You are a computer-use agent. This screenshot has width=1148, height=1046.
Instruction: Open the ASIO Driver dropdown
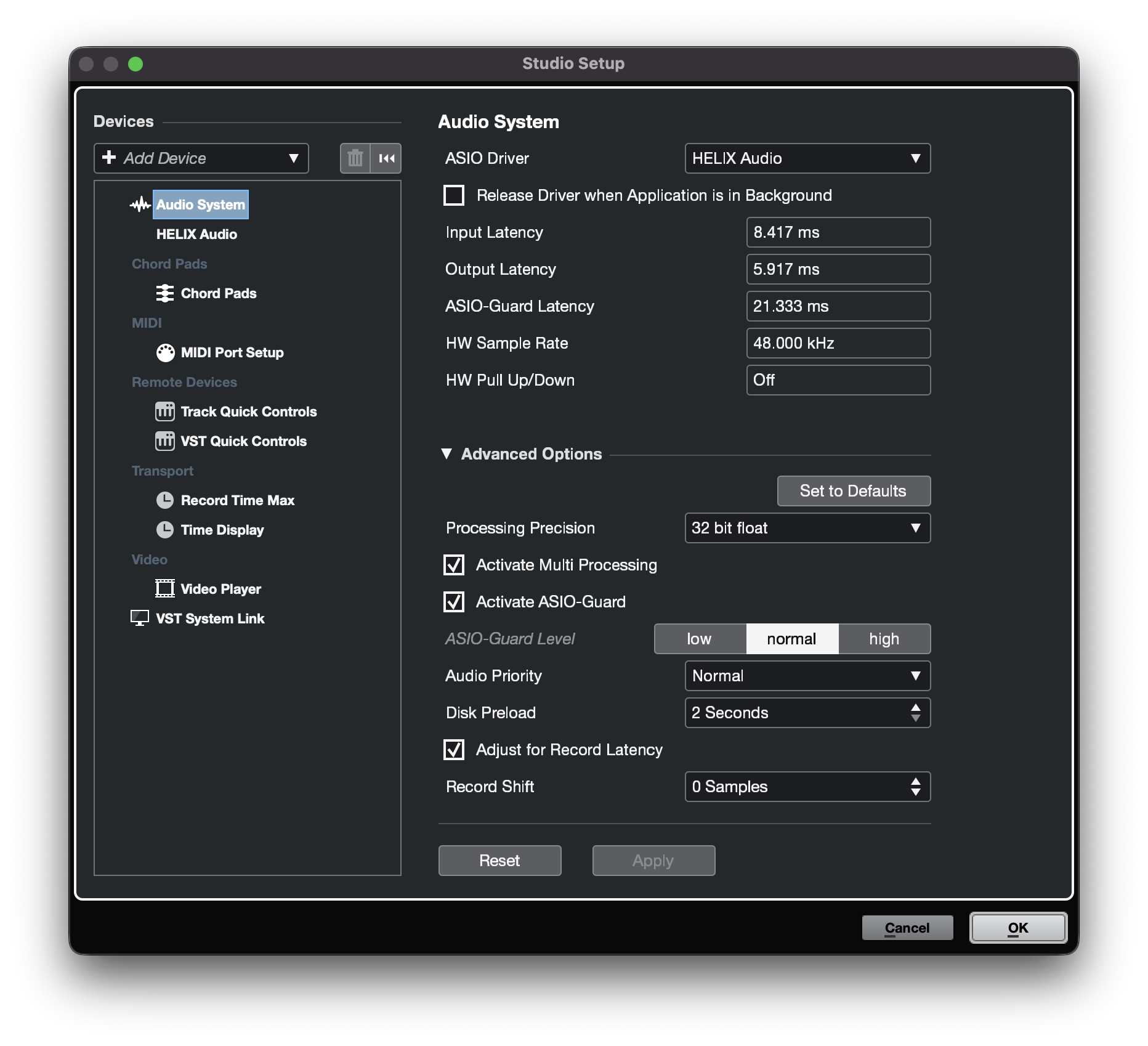pyautogui.click(x=807, y=158)
